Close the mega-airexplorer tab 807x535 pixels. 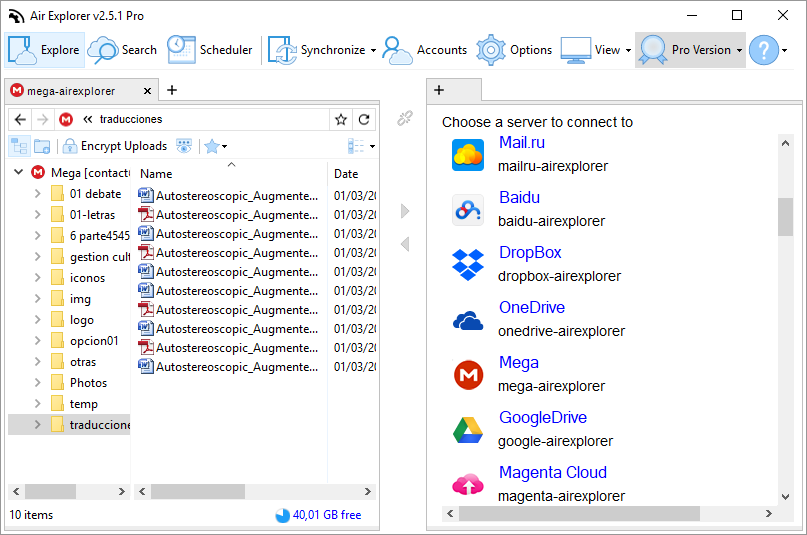[147, 91]
